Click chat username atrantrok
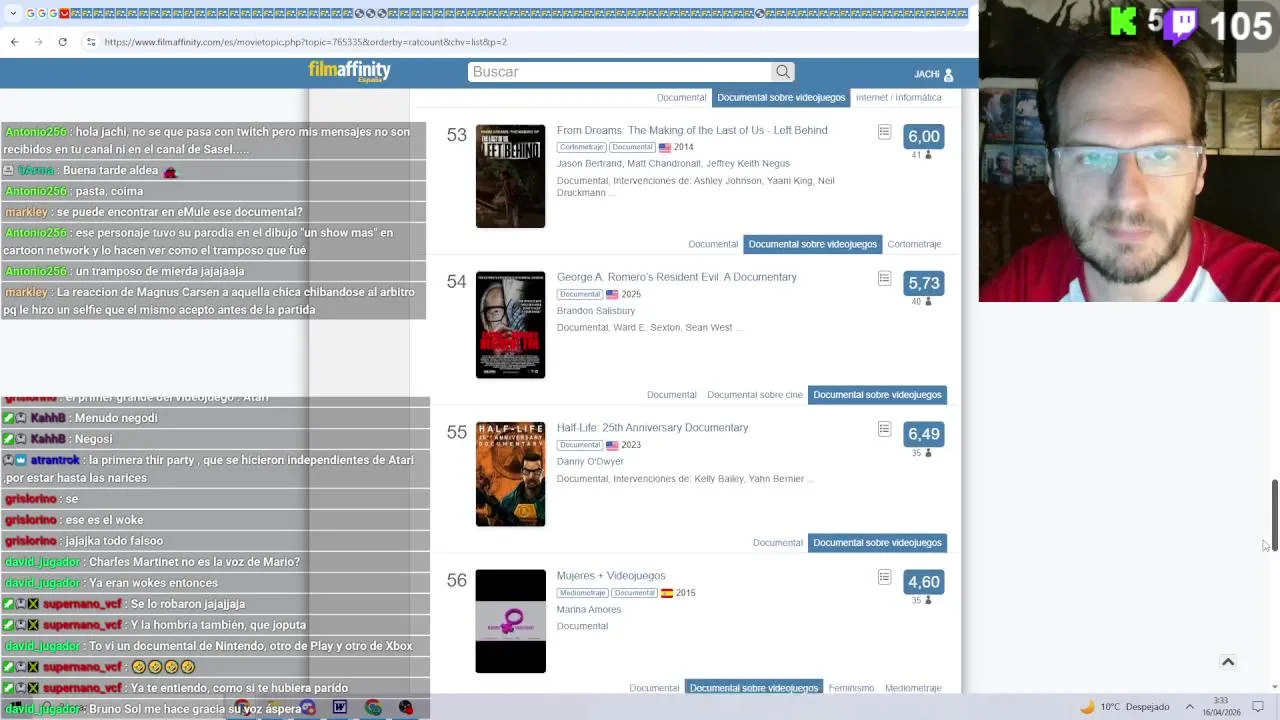The width and height of the screenshot is (1280, 720). [55, 460]
